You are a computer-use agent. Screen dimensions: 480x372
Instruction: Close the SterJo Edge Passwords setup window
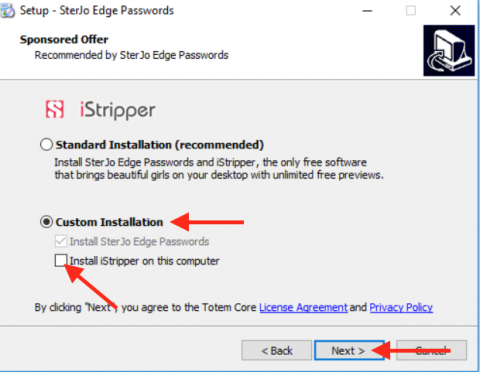[x=455, y=11]
